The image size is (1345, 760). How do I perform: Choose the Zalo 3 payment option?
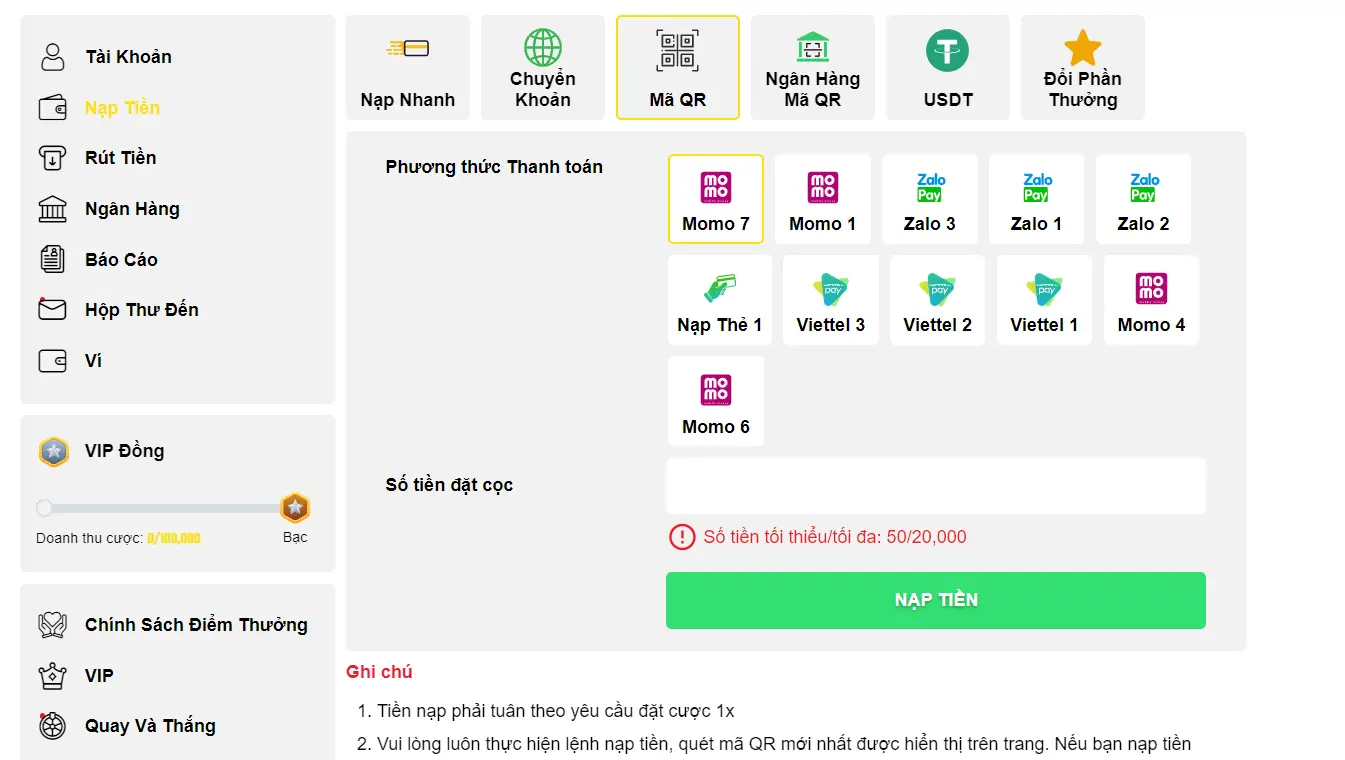tap(929, 198)
